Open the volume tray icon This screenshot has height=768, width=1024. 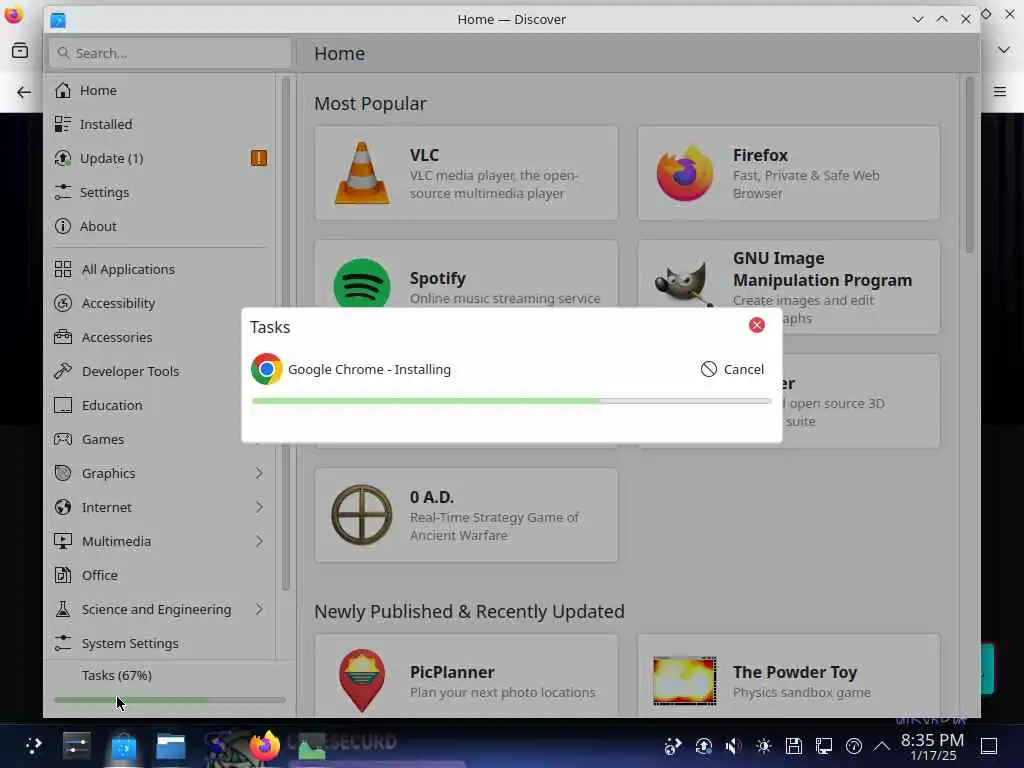point(733,746)
